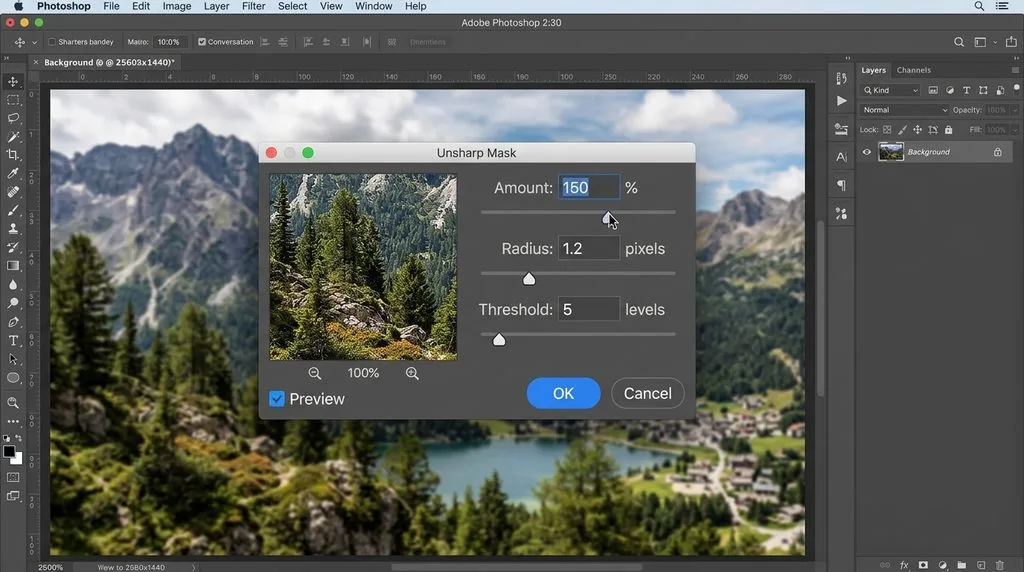The height and width of the screenshot is (572, 1024).
Task: Open the Select menu
Action: [292, 6]
